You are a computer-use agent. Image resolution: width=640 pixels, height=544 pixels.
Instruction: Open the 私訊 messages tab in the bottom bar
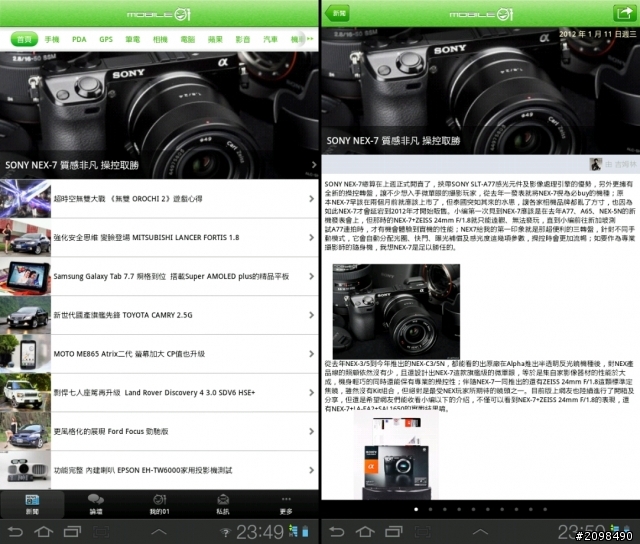pyautogui.click(x=223, y=504)
